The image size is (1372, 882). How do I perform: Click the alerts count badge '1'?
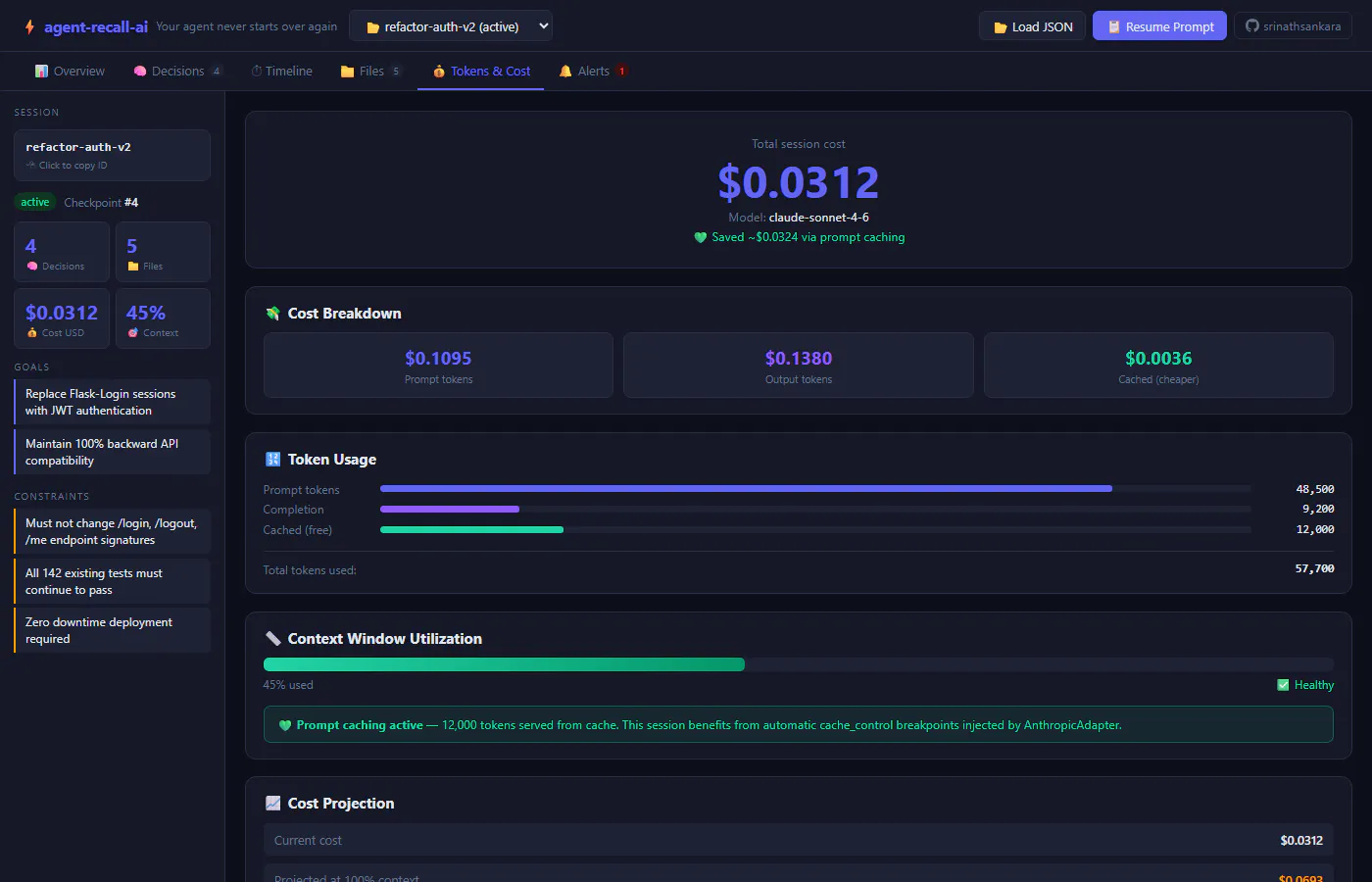click(x=622, y=72)
